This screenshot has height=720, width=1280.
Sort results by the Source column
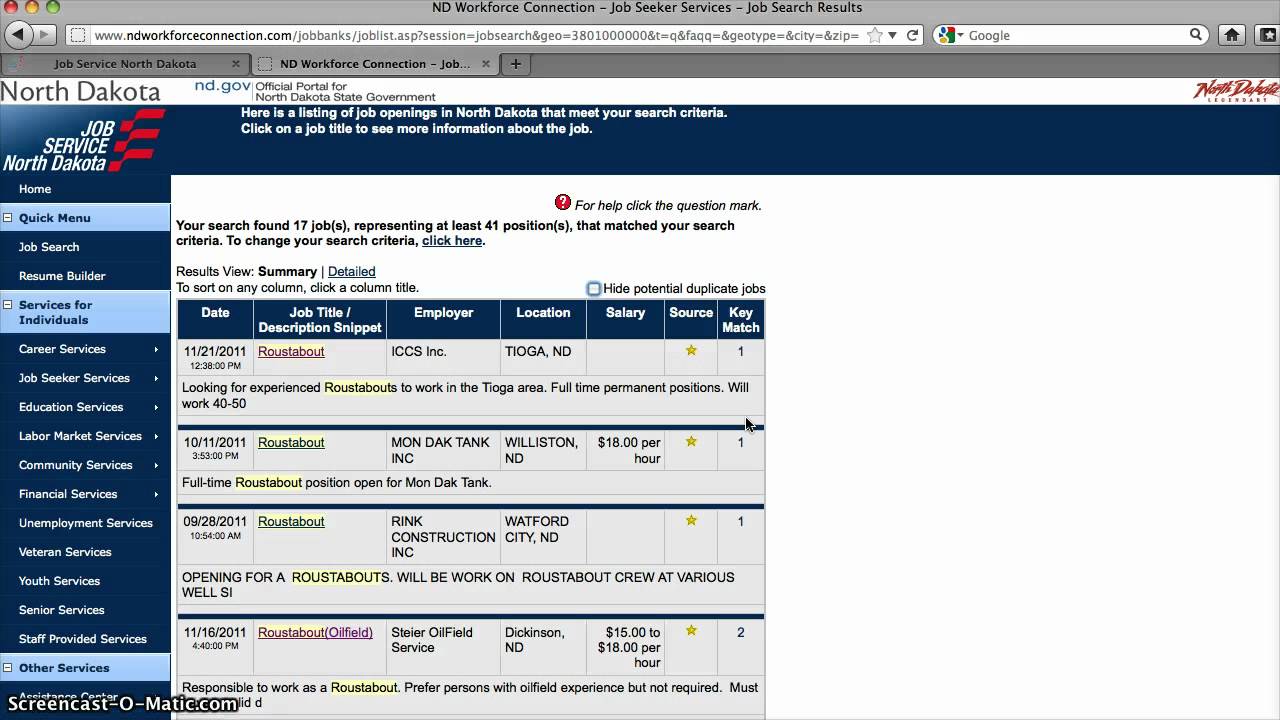coord(691,312)
